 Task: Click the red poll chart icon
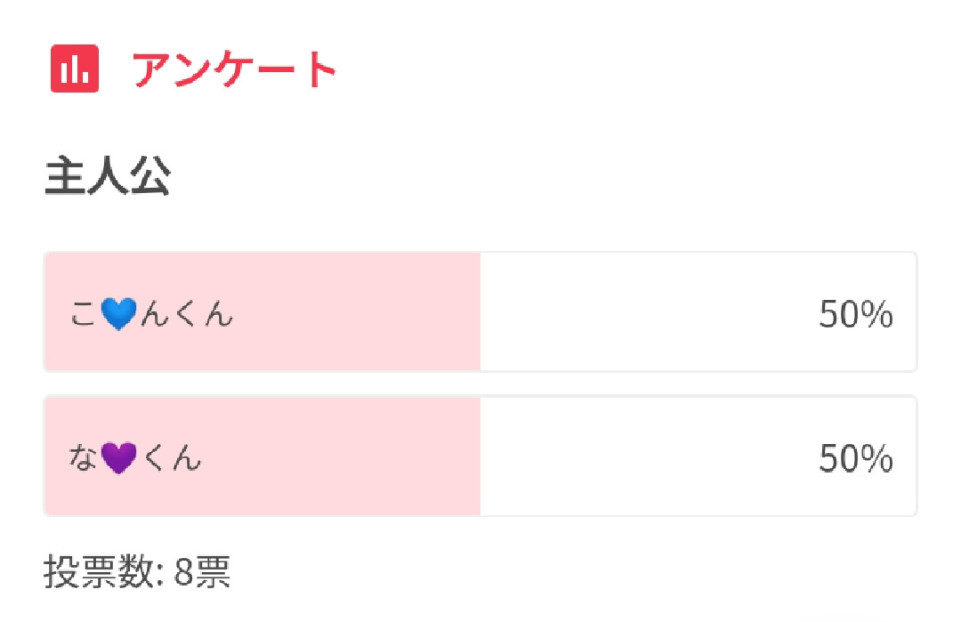(75, 69)
